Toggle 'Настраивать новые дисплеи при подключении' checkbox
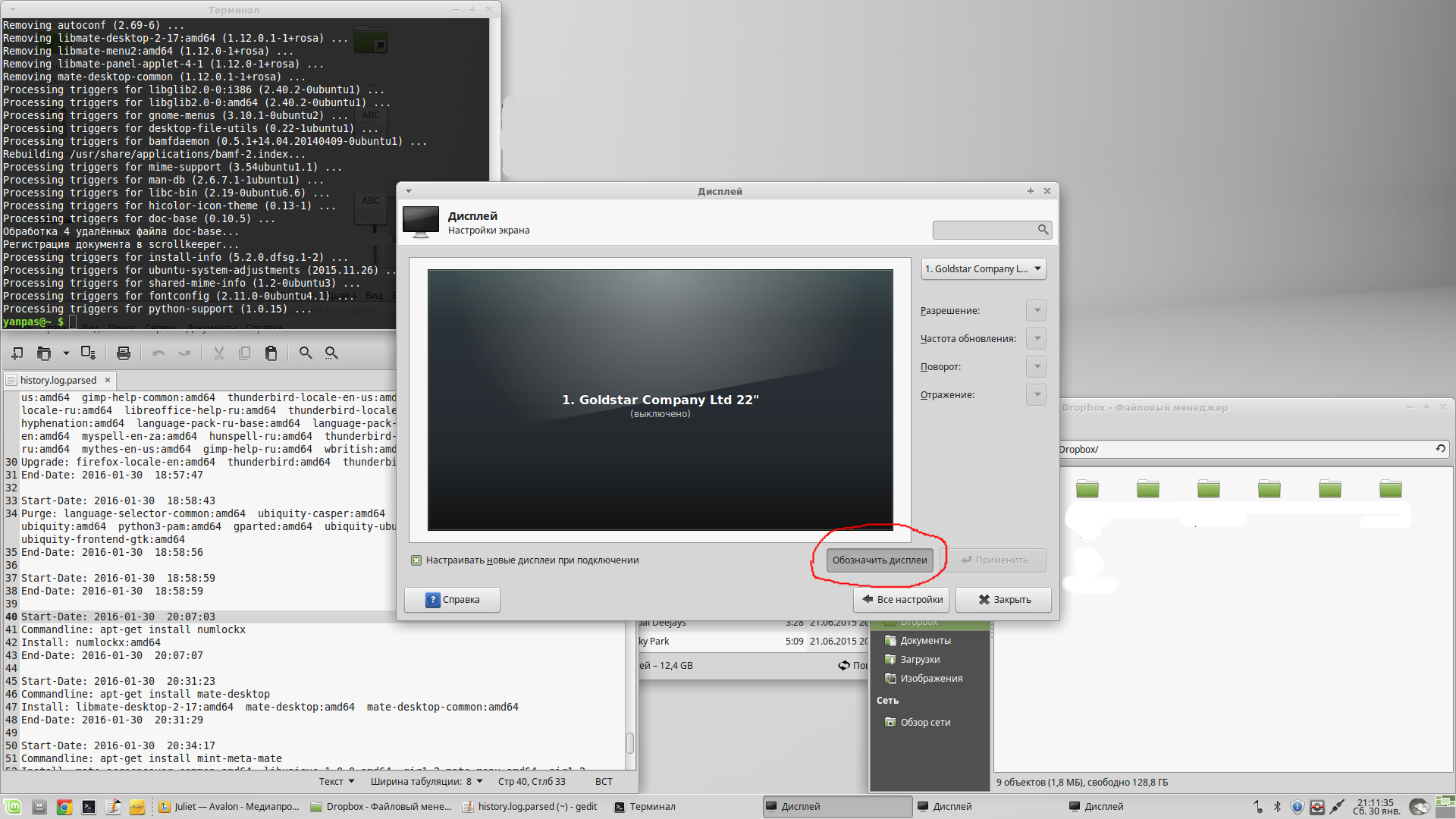The height and width of the screenshot is (819, 1456). pos(416,560)
